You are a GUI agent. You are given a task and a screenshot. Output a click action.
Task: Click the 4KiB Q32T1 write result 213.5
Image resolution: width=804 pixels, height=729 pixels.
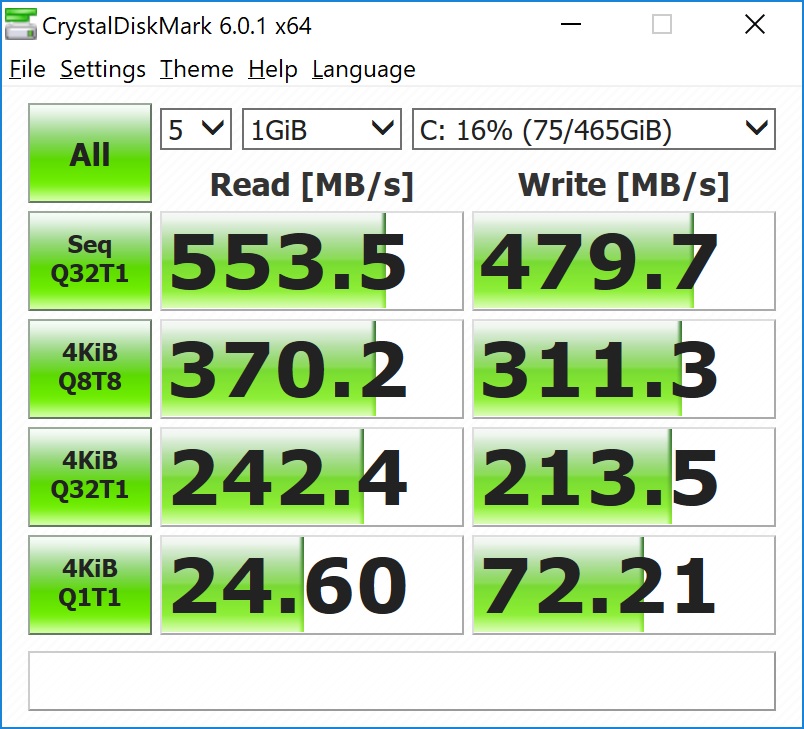(624, 477)
